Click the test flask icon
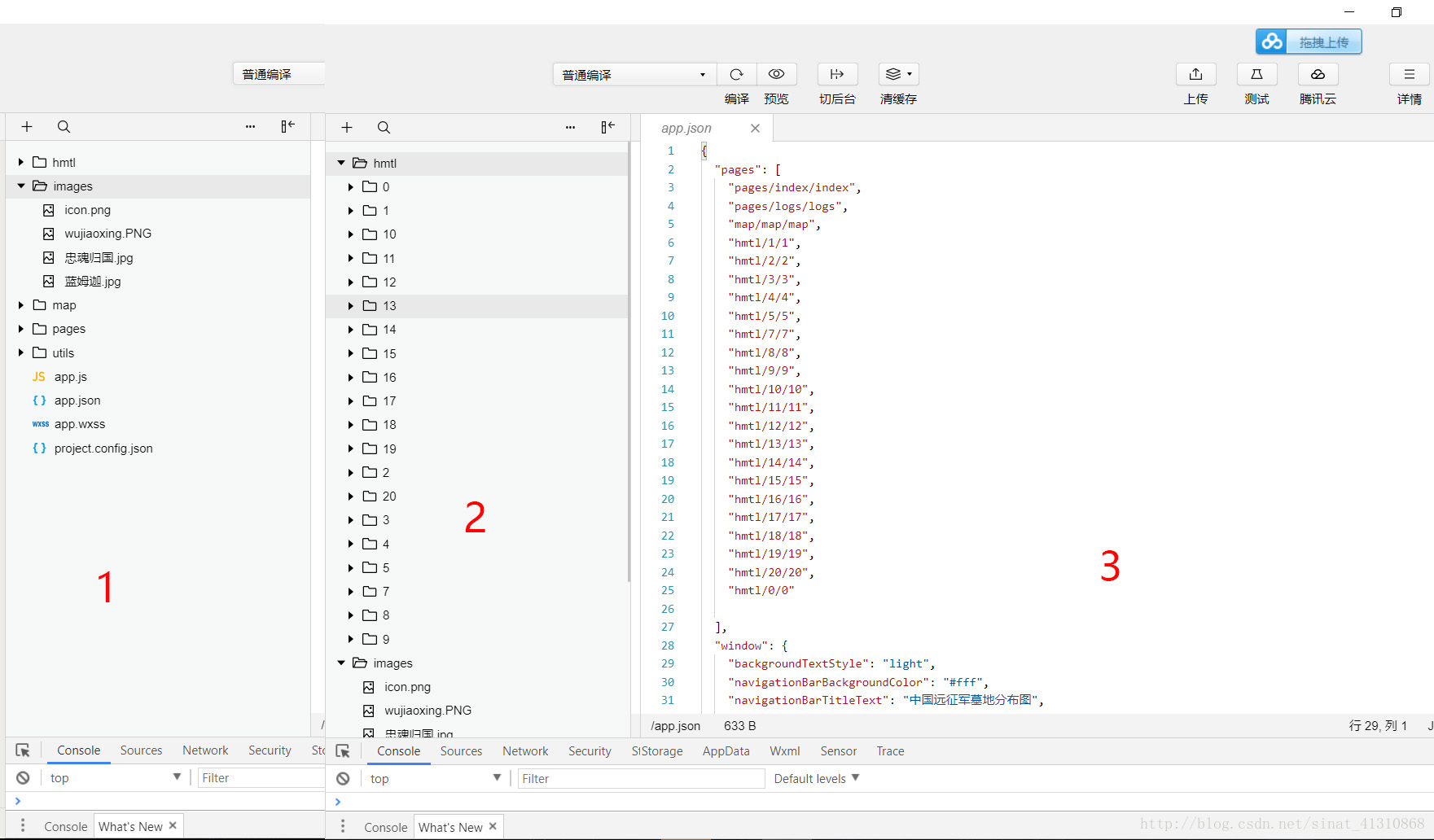Viewport: 1434px width, 840px height. (x=1256, y=74)
